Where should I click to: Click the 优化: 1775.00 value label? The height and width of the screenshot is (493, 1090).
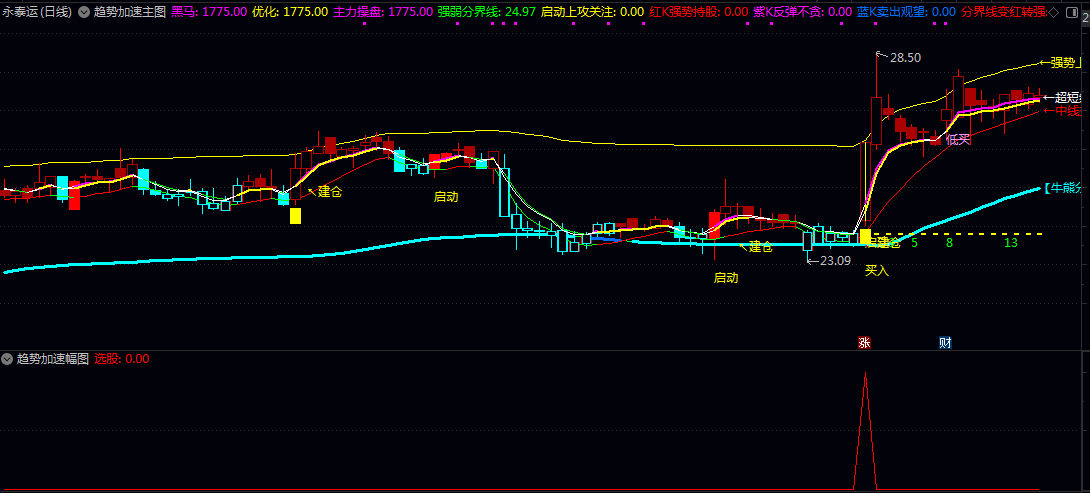point(290,12)
